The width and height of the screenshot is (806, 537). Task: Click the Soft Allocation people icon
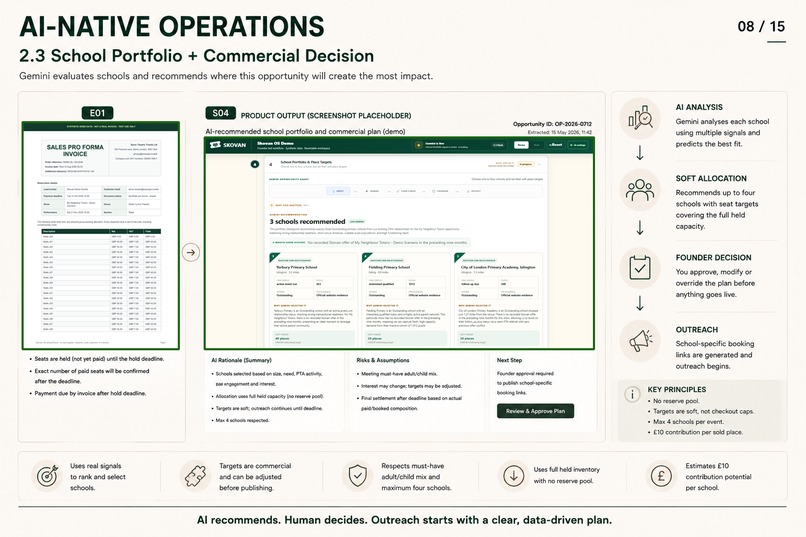(x=640, y=189)
